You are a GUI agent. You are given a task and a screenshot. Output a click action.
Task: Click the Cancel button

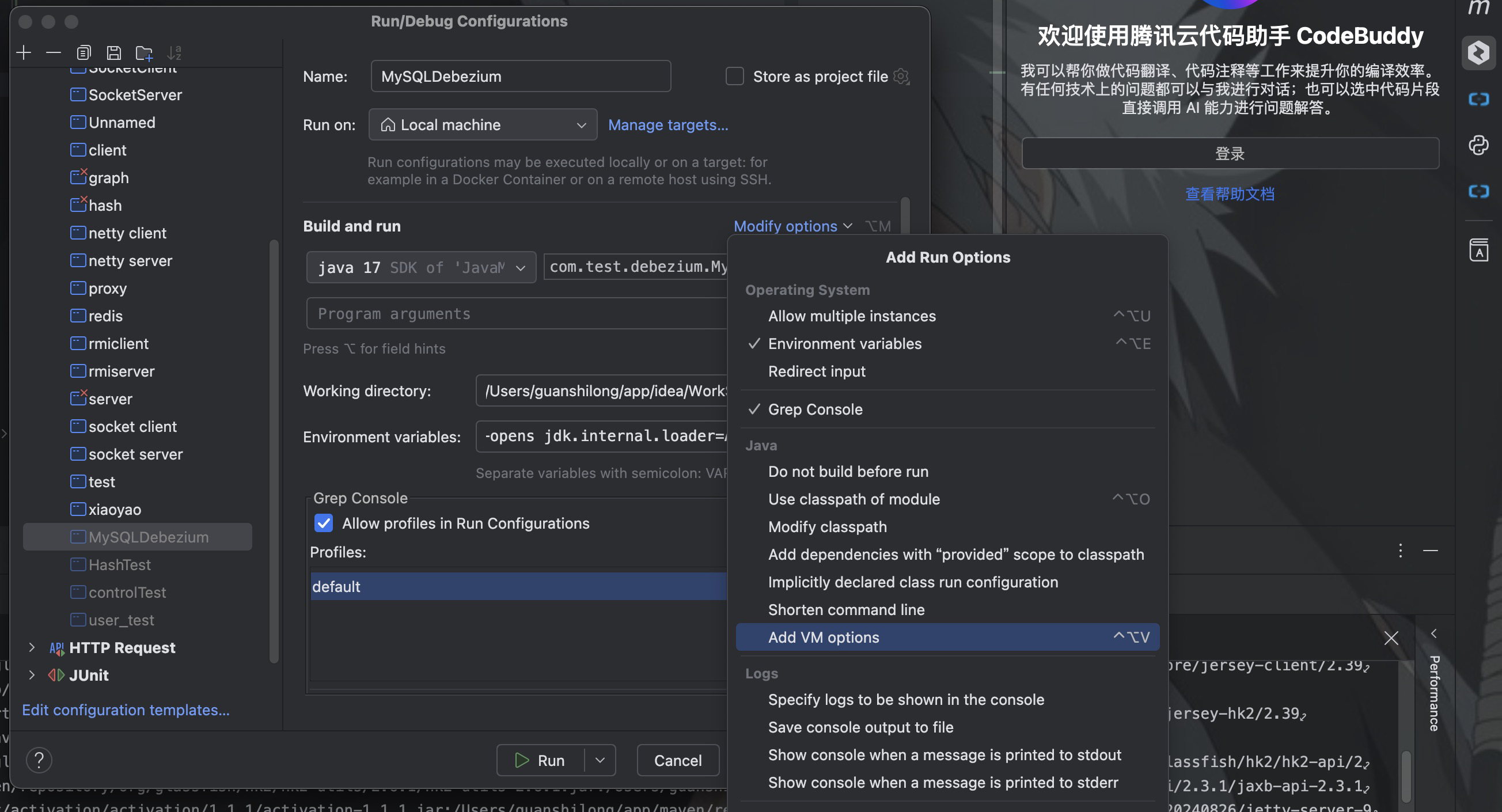tap(677, 760)
